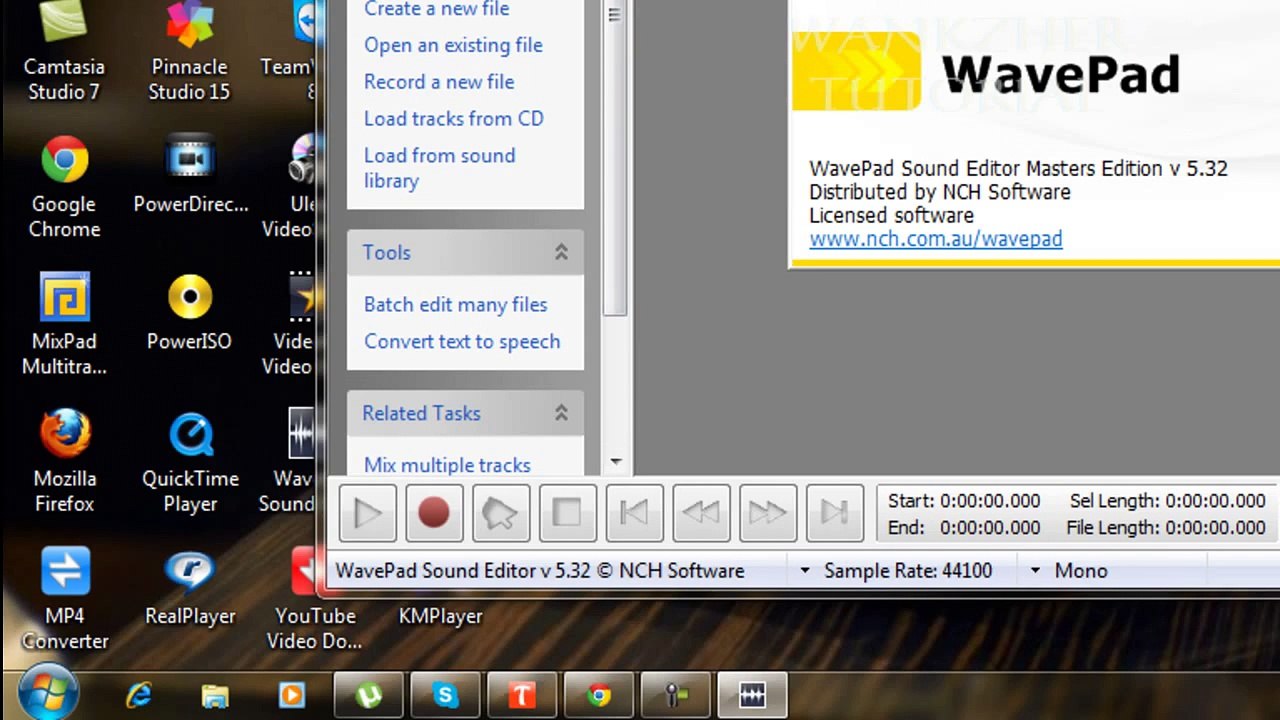Switch to Chrome taskbar button
This screenshot has height=720, width=1280.
(x=598, y=696)
